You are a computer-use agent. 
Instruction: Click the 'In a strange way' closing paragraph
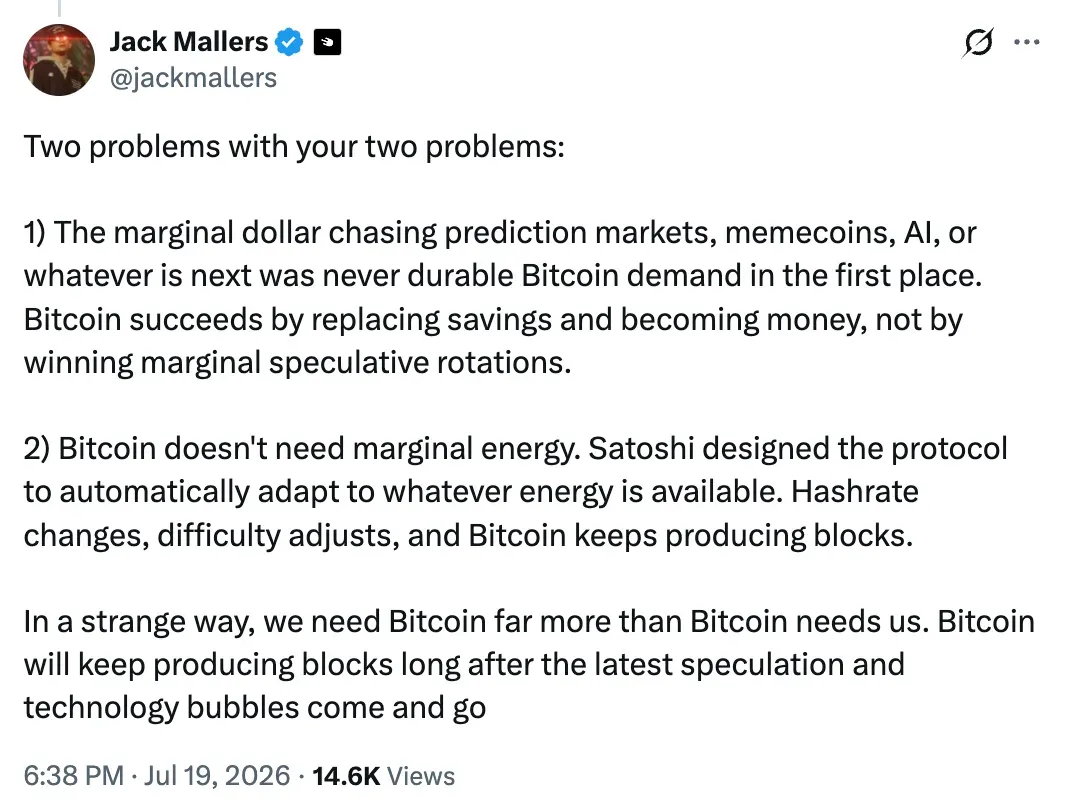point(529,664)
